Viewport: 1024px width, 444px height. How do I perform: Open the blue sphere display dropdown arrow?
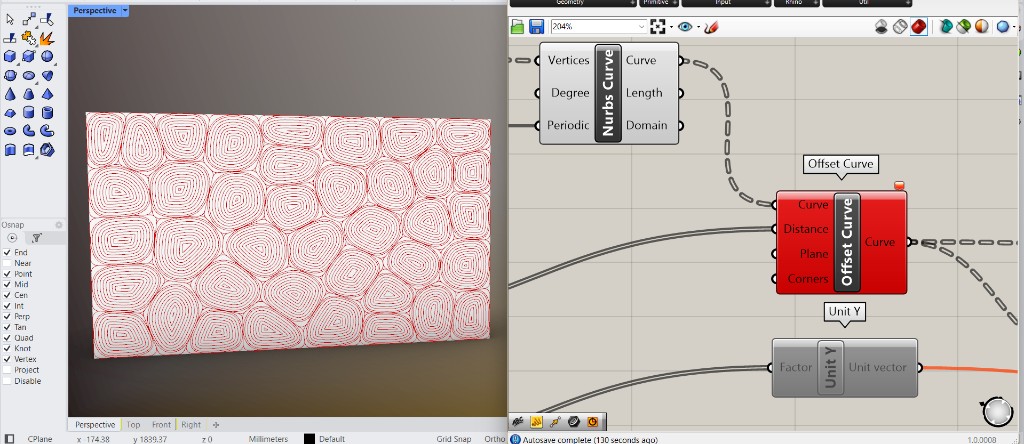(x=1016, y=27)
